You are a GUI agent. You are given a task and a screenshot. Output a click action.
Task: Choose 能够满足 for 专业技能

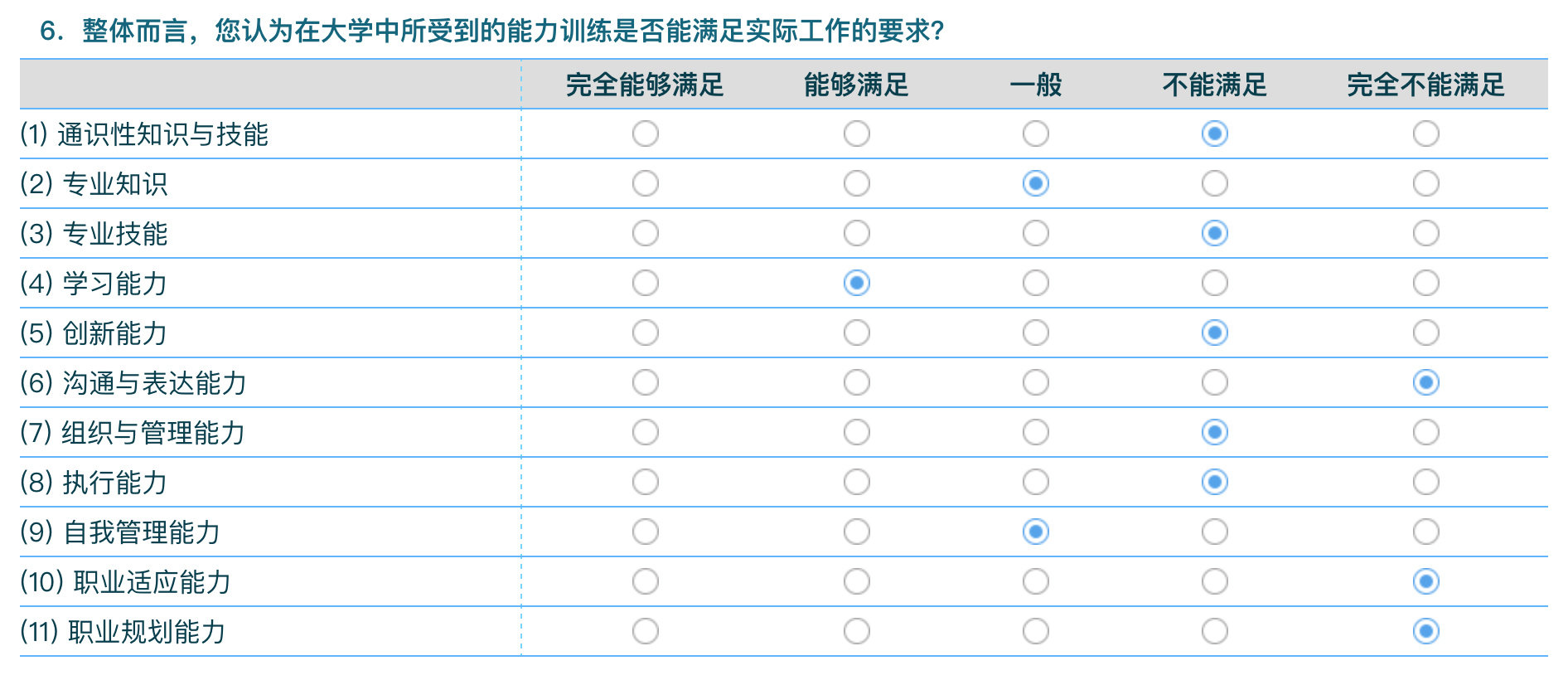click(856, 233)
